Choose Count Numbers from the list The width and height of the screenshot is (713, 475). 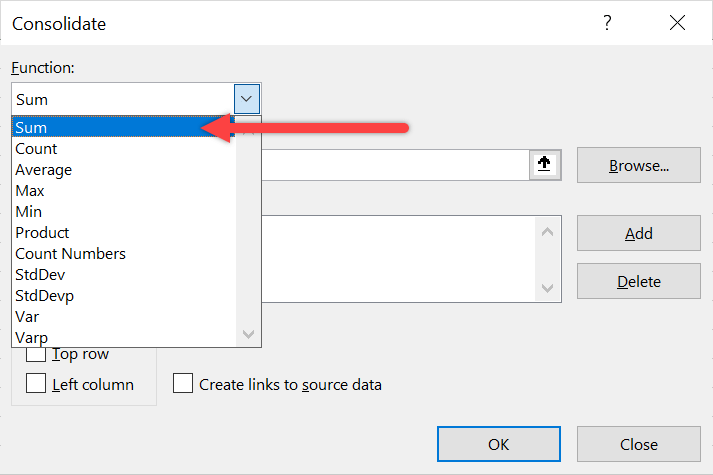point(124,254)
